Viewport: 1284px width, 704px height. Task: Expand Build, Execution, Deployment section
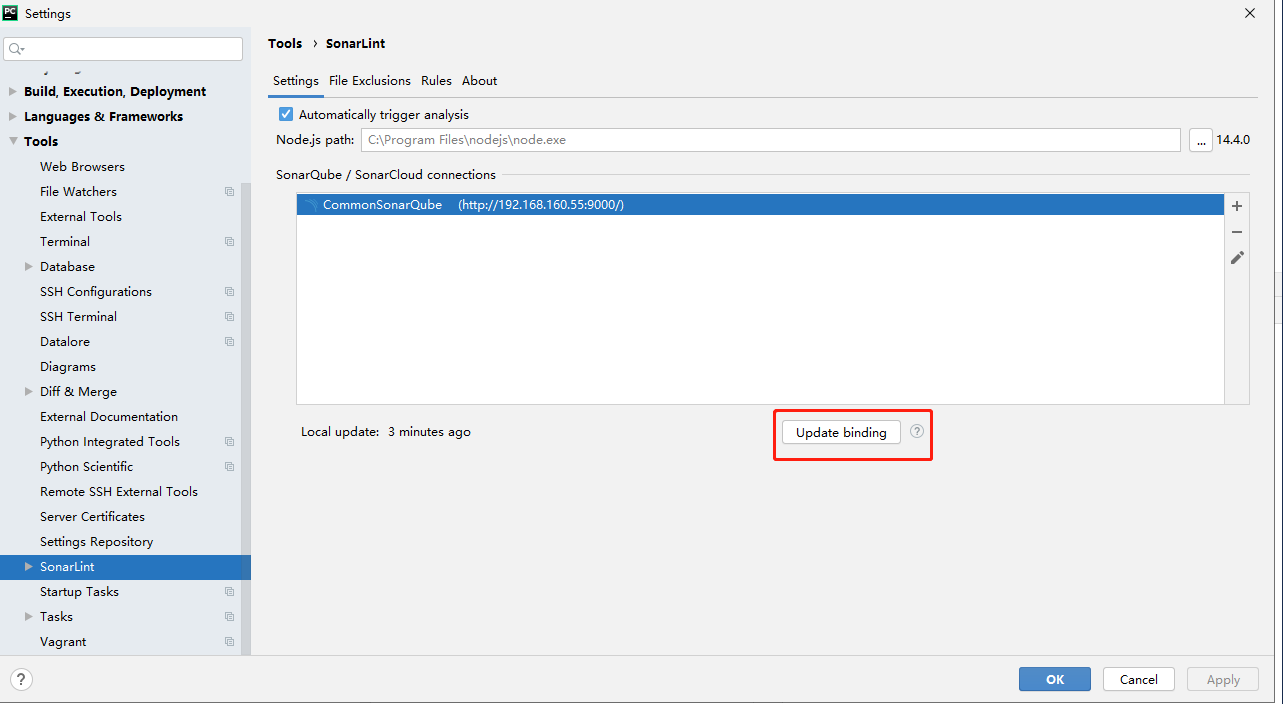[13, 92]
